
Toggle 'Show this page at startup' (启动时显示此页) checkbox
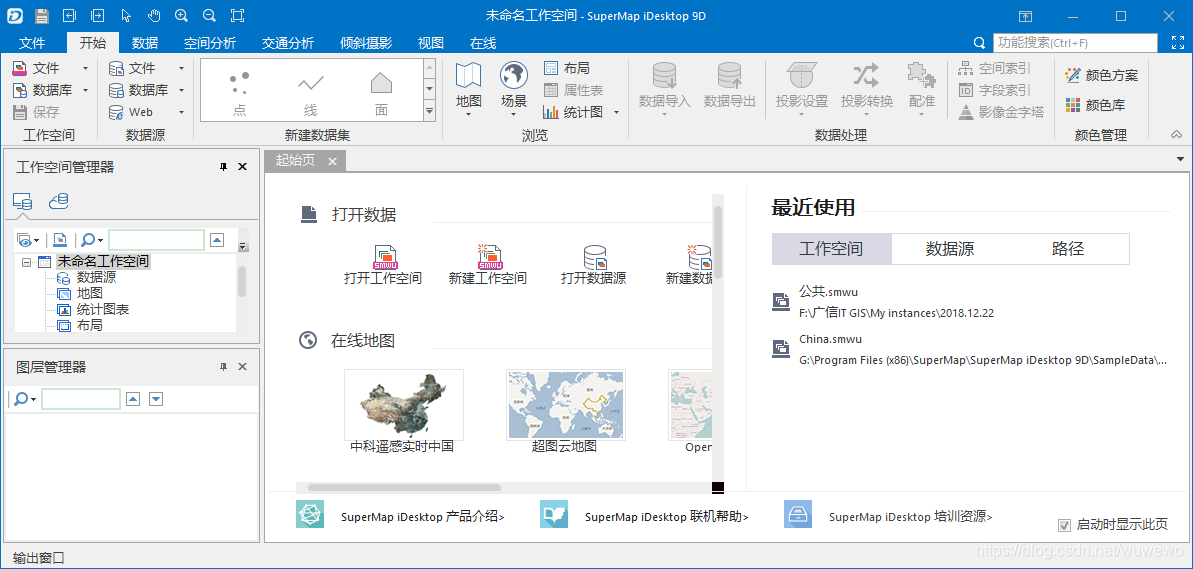click(1064, 525)
